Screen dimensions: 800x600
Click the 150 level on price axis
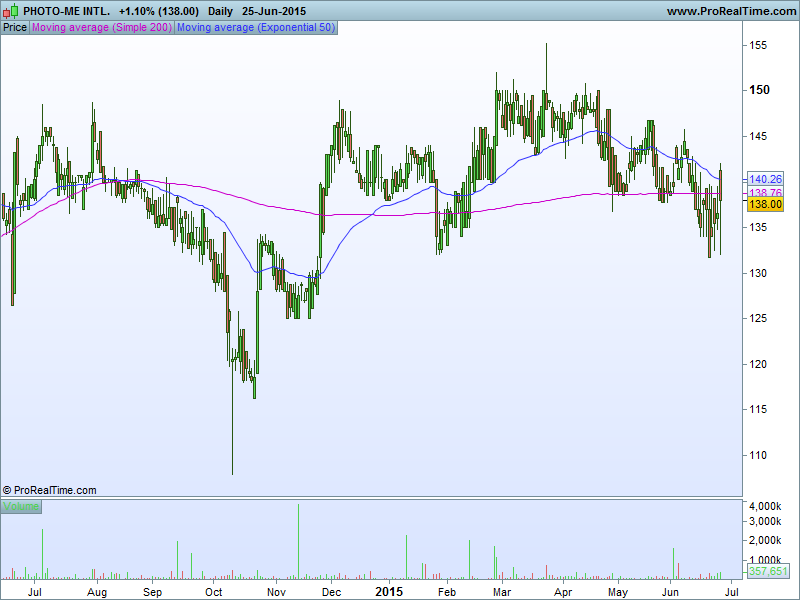tap(759, 90)
